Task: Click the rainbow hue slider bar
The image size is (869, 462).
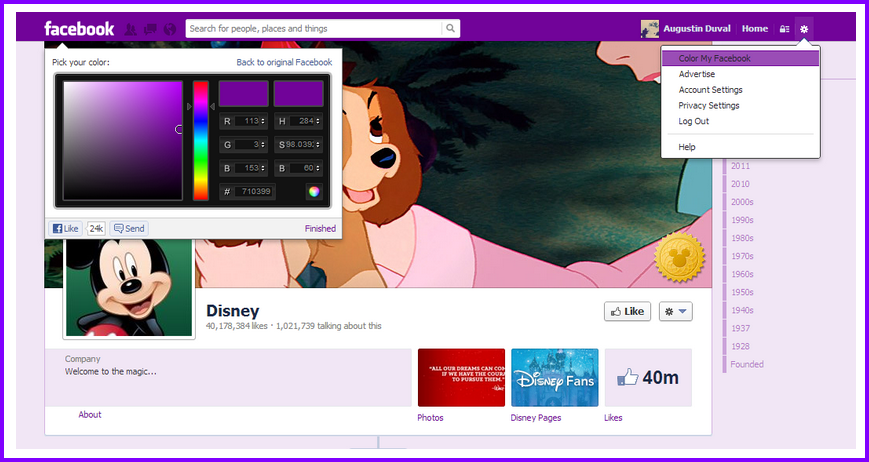Action: (x=201, y=141)
